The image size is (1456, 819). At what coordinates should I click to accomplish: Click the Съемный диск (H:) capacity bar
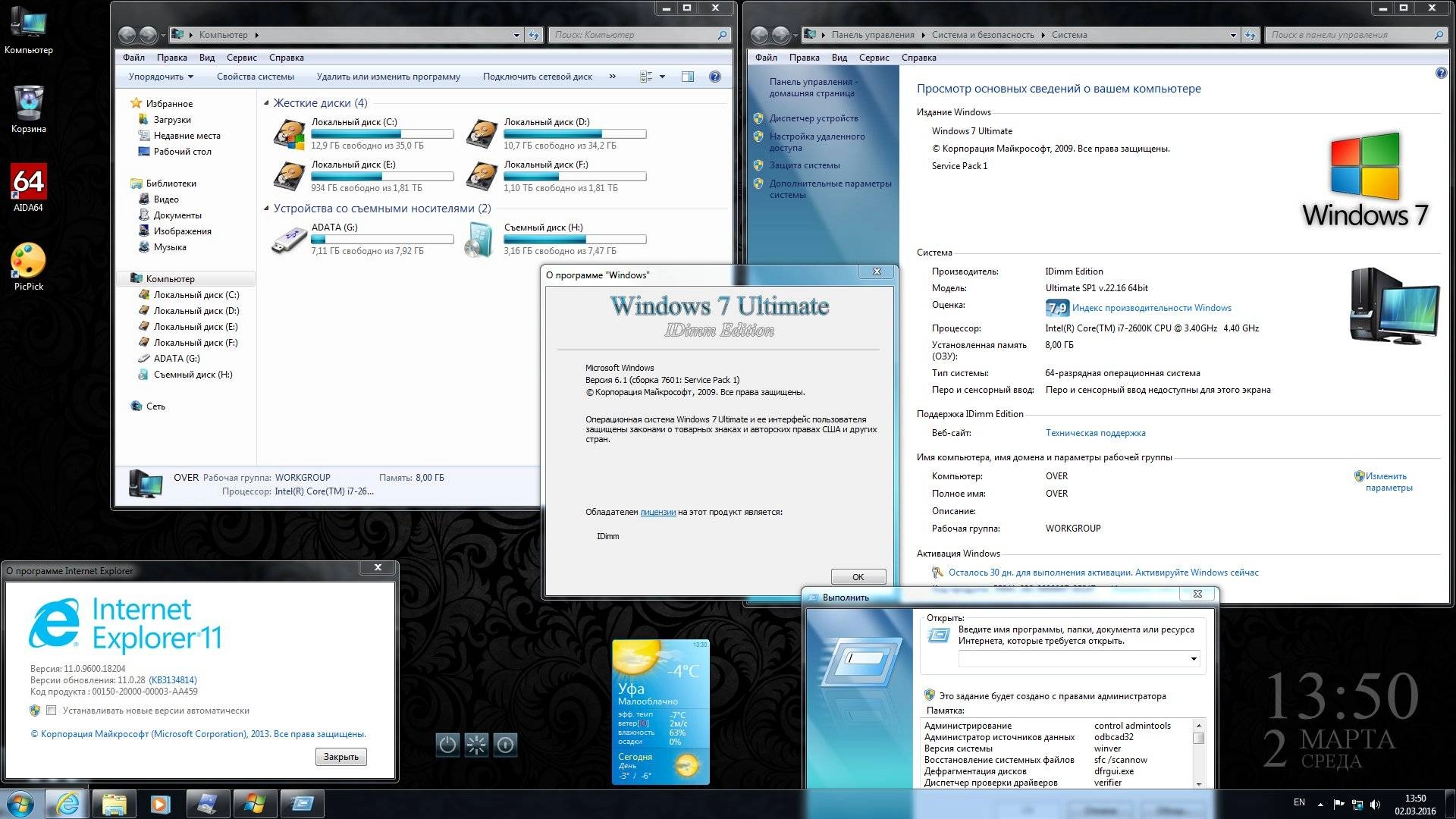pyautogui.click(x=575, y=239)
